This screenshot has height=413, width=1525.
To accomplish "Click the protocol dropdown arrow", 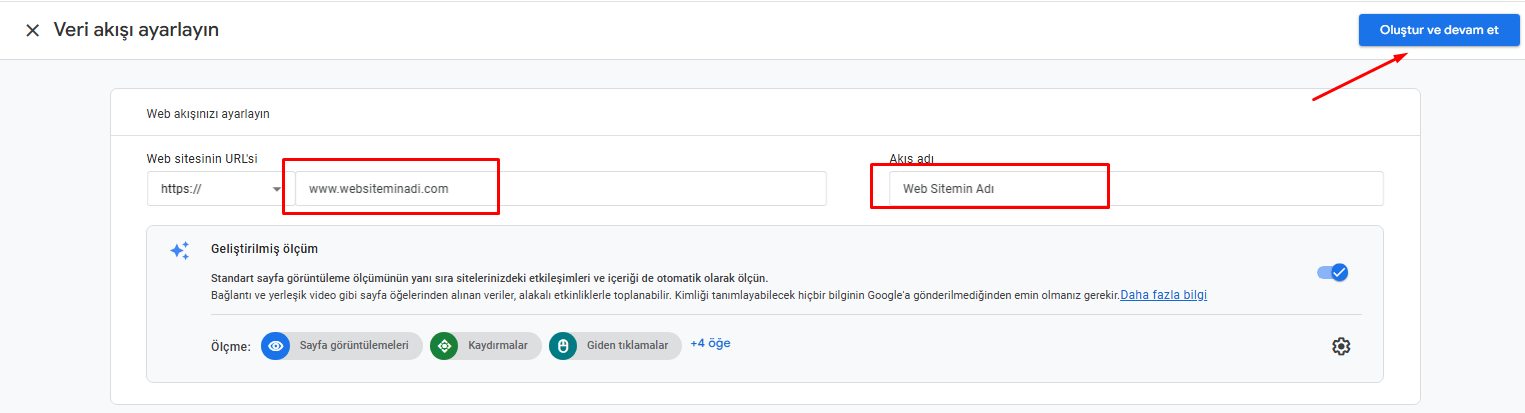I will tap(276, 189).
